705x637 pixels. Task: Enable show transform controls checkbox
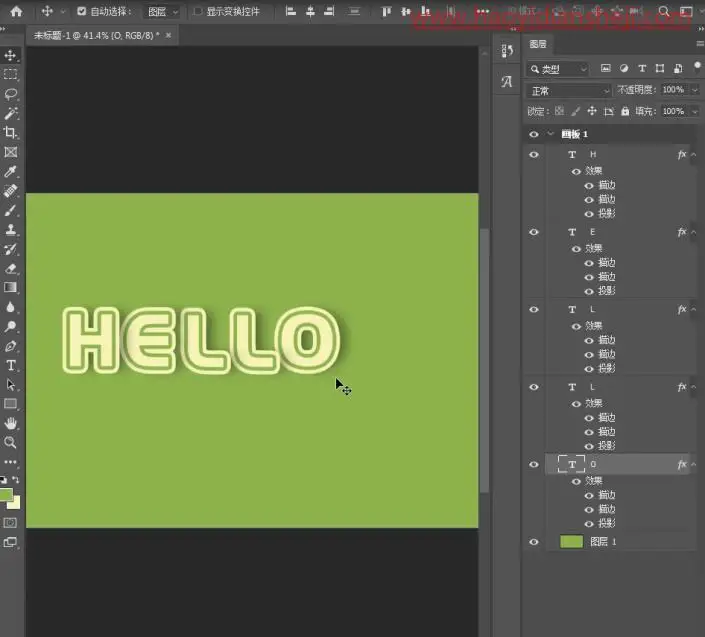coord(197,11)
